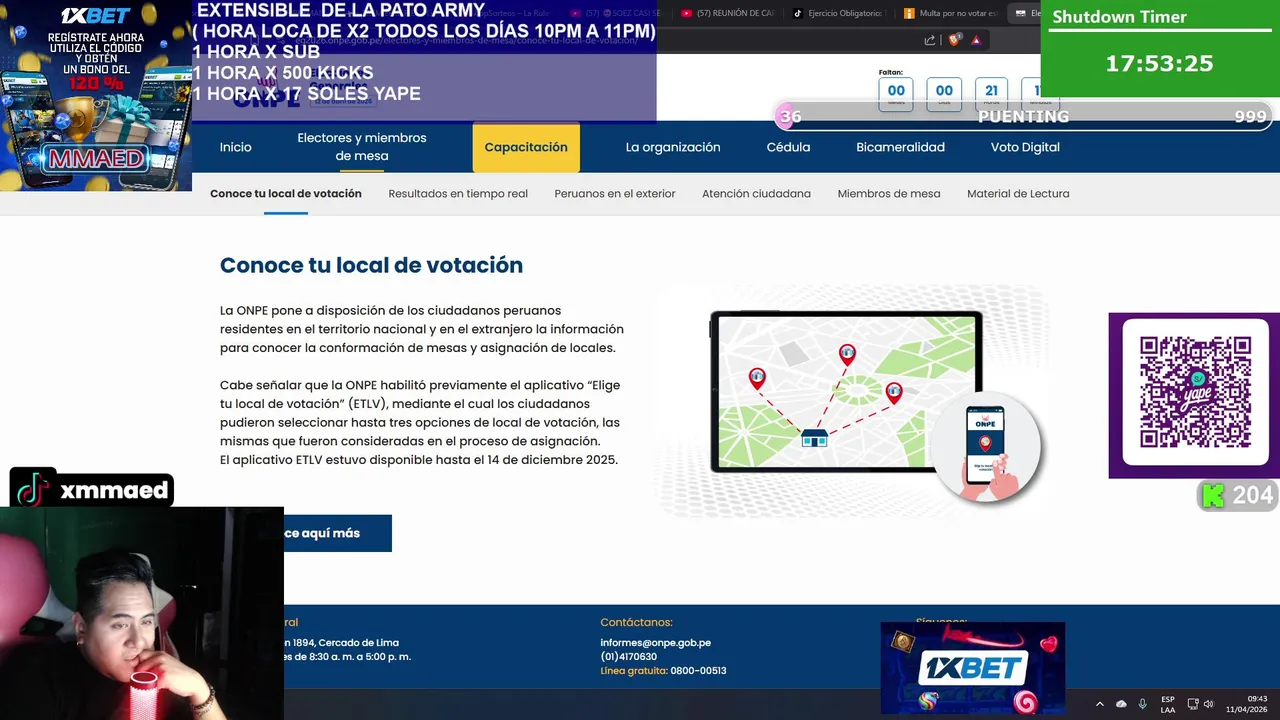Open La organización menu item
Screen dimensions: 1280x720
[673, 147]
